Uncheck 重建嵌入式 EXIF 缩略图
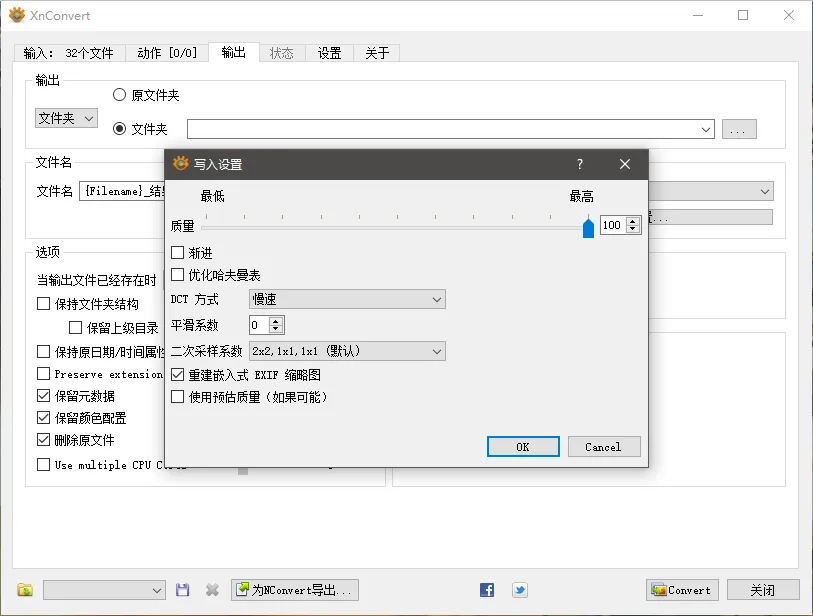 pos(177,374)
